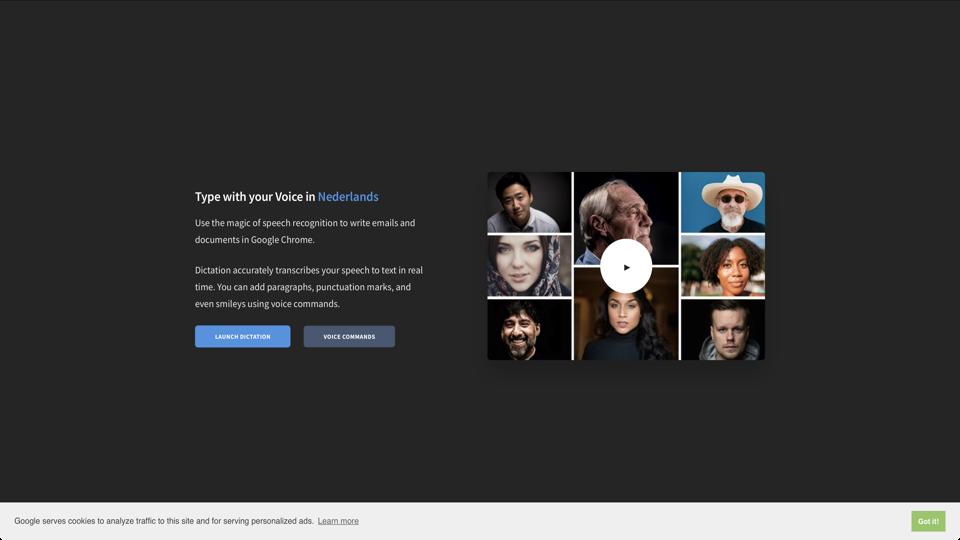Click the photo of woman in black turtleneck
The image size is (960, 540).
(626, 324)
